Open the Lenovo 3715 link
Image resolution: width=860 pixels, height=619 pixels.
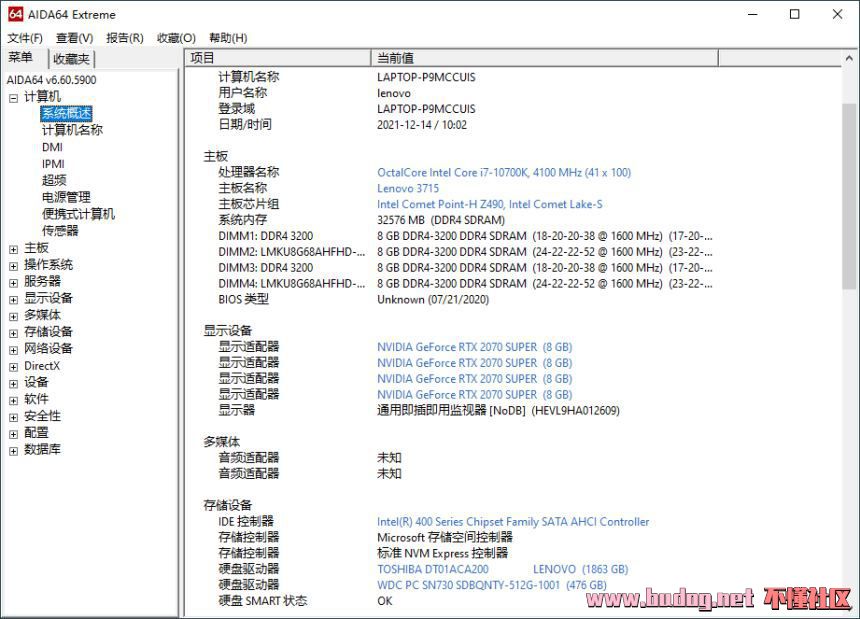coord(408,189)
